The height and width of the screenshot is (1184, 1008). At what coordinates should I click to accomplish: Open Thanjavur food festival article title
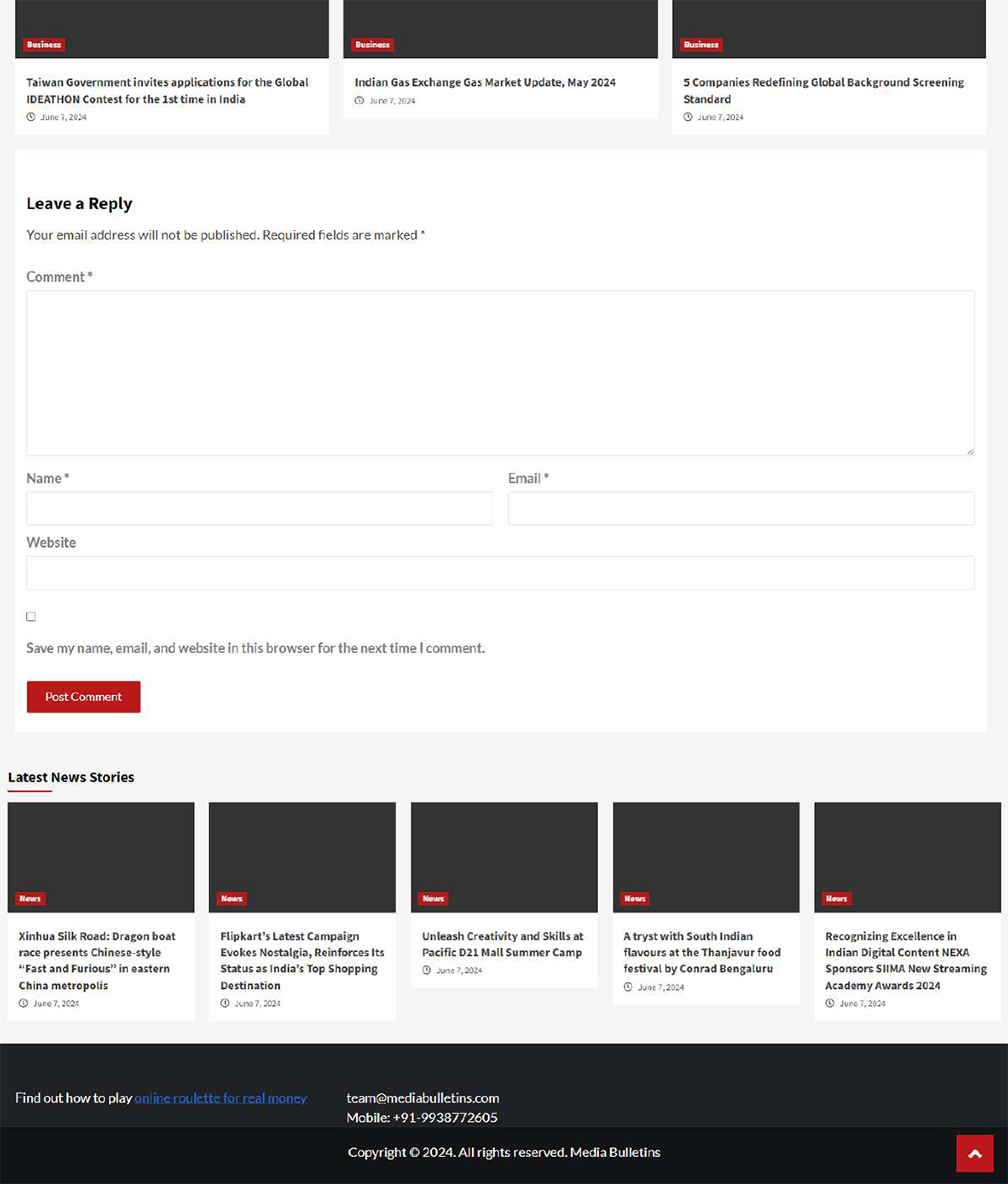tap(701, 952)
